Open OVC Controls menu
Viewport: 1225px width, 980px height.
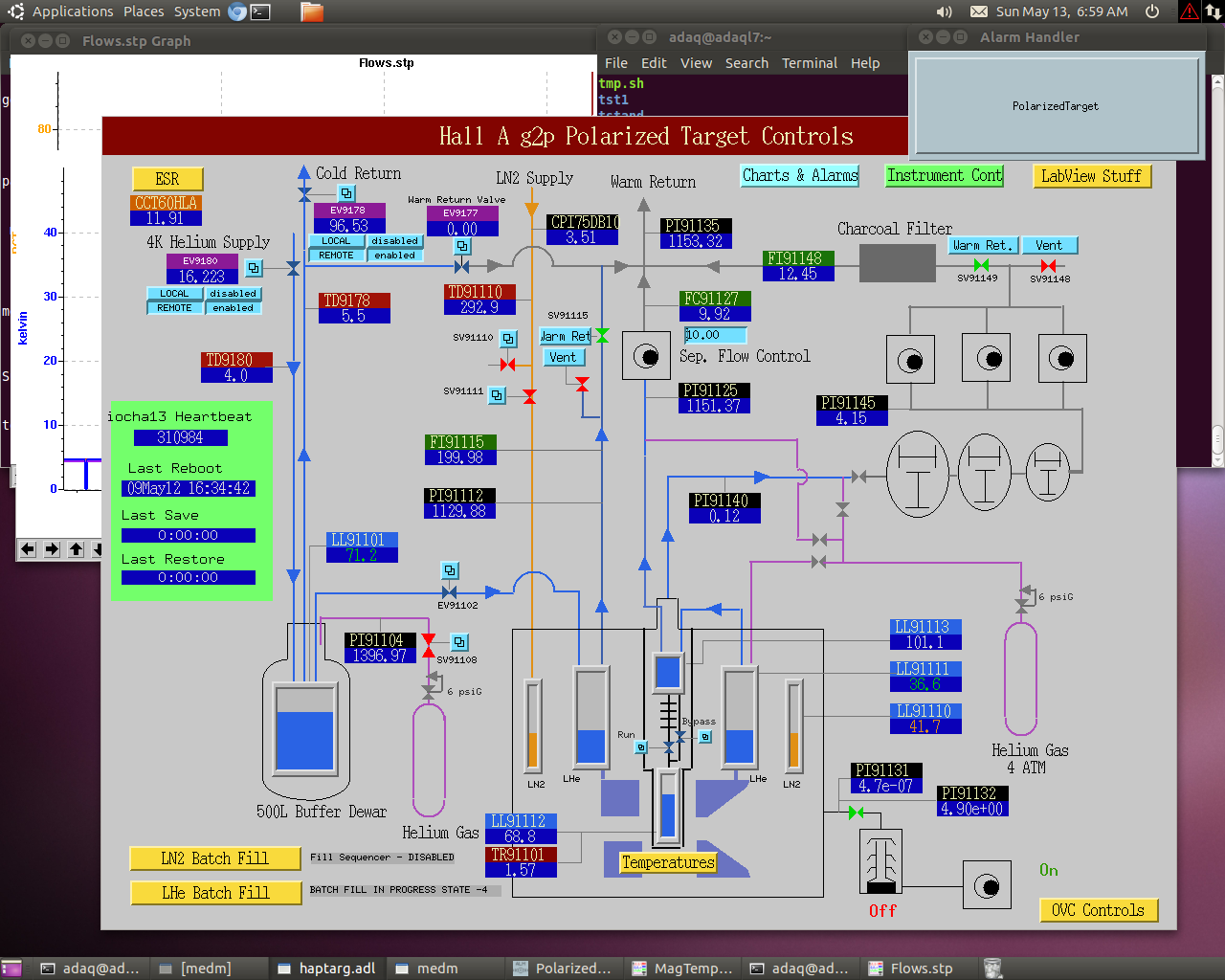(x=1099, y=910)
